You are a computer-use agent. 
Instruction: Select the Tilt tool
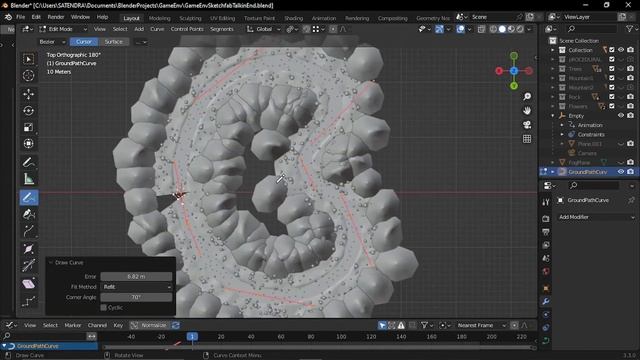tap(29, 266)
